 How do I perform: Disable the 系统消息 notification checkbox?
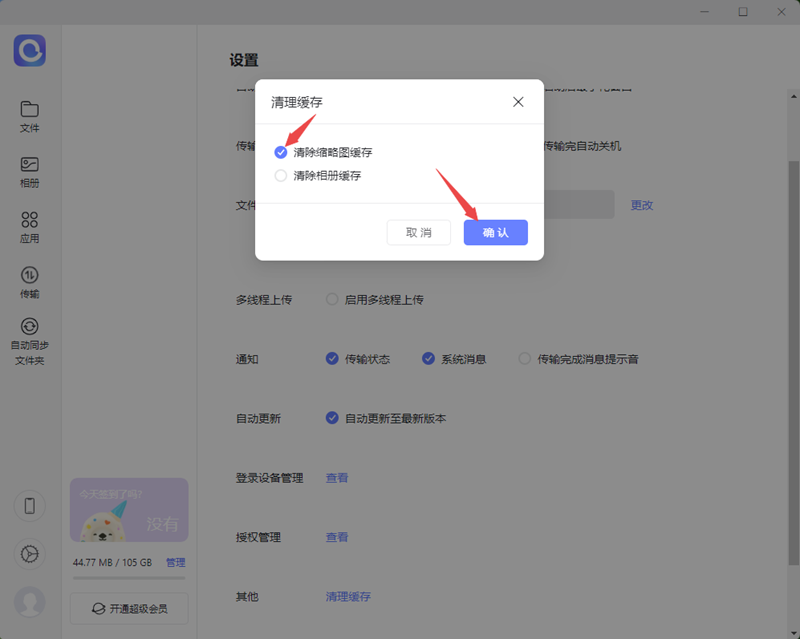click(x=429, y=358)
